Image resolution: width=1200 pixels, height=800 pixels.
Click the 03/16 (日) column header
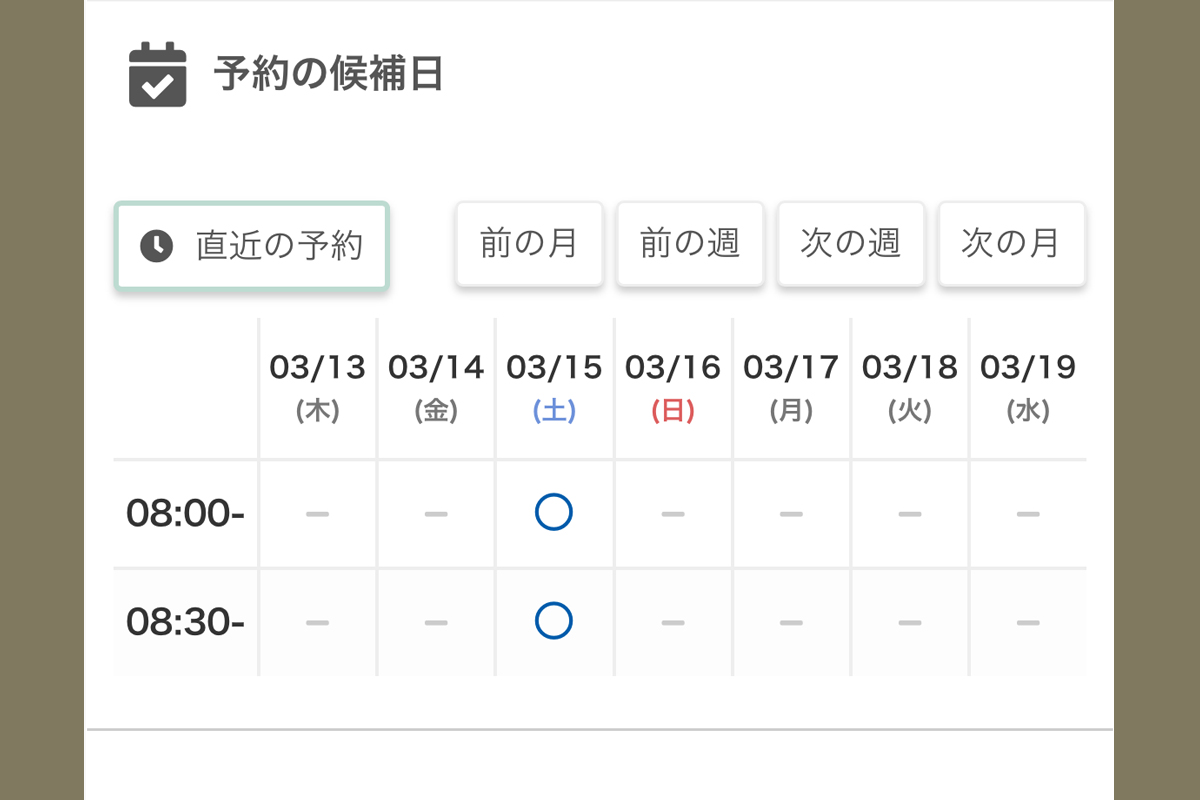(x=673, y=388)
